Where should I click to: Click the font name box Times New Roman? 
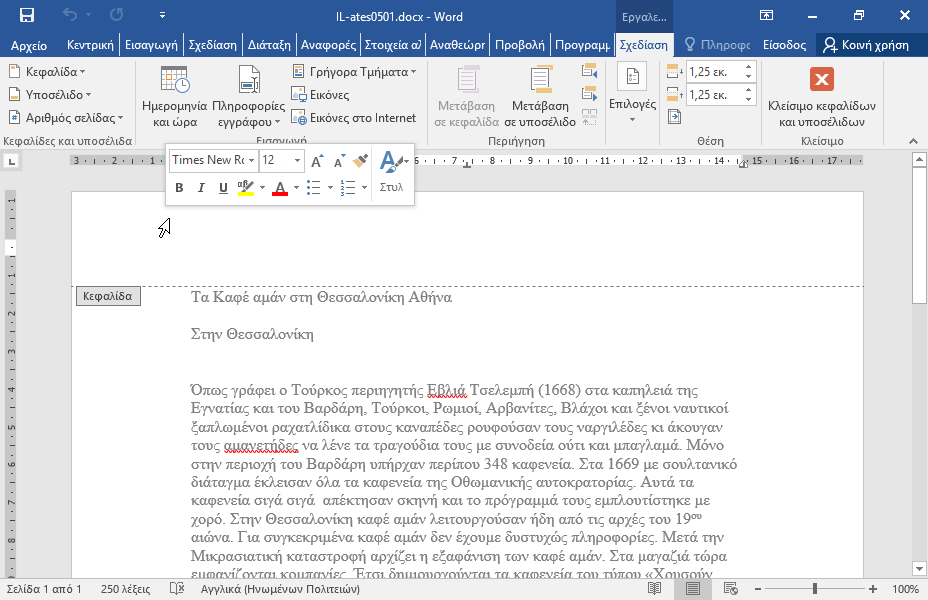click(x=207, y=160)
